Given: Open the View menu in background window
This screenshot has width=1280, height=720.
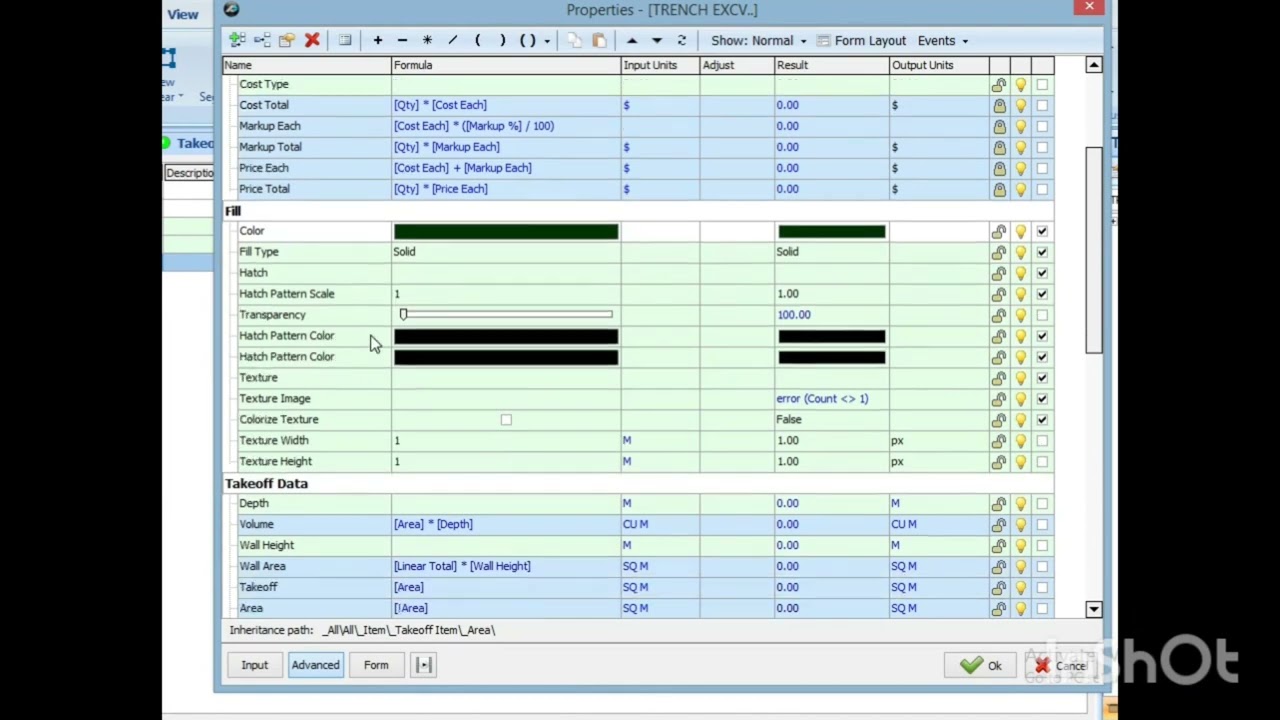Looking at the screenshot, I should click(182, 14).
